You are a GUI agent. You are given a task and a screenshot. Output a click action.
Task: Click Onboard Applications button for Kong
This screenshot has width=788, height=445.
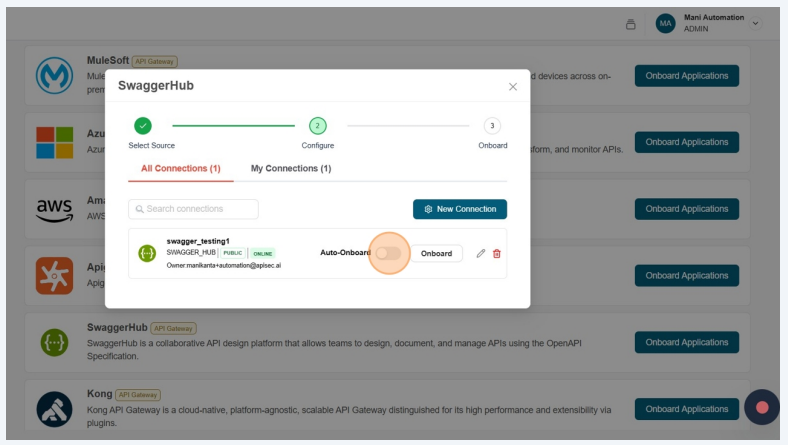click(686, 408)
